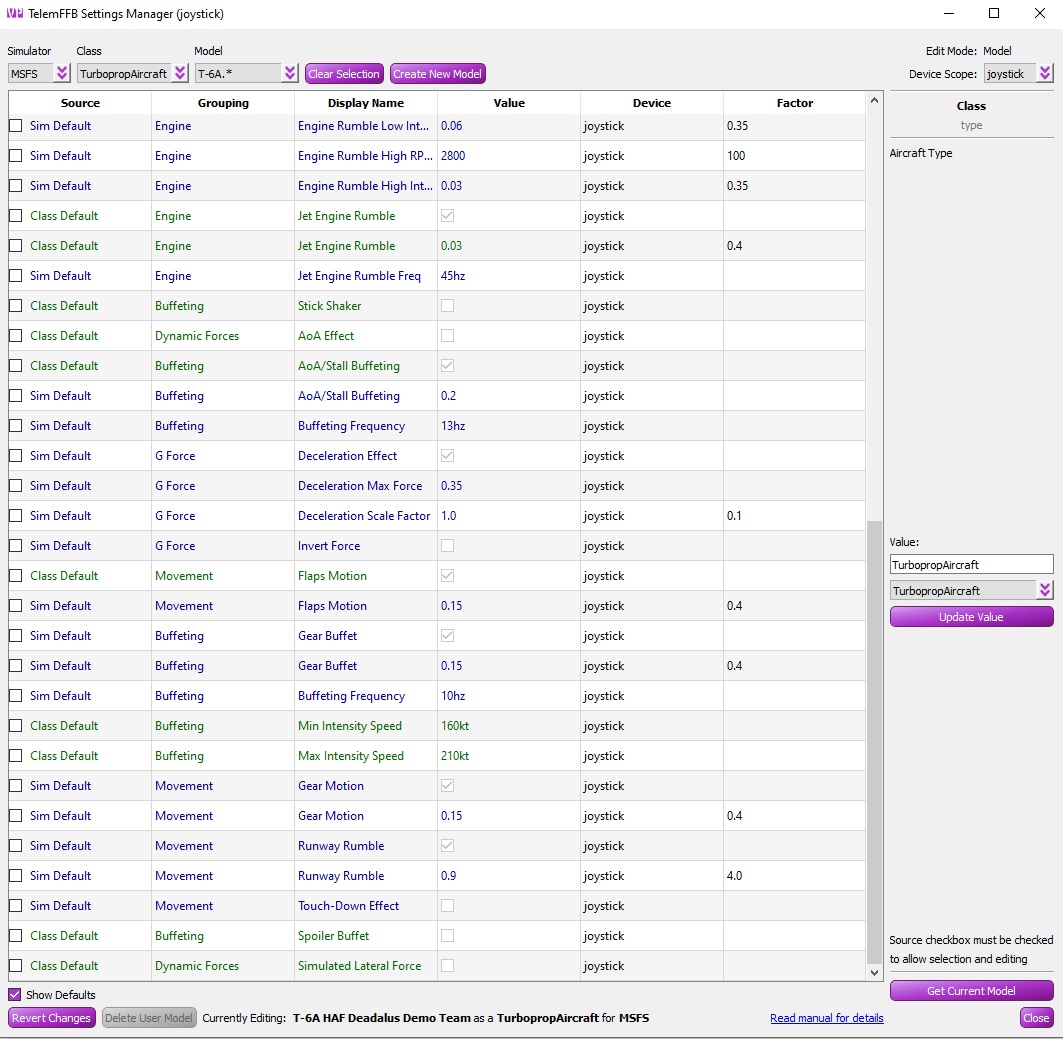Click the Close button at bottom right
1063x1039 pixels.
click(x=1037, y=1018)
